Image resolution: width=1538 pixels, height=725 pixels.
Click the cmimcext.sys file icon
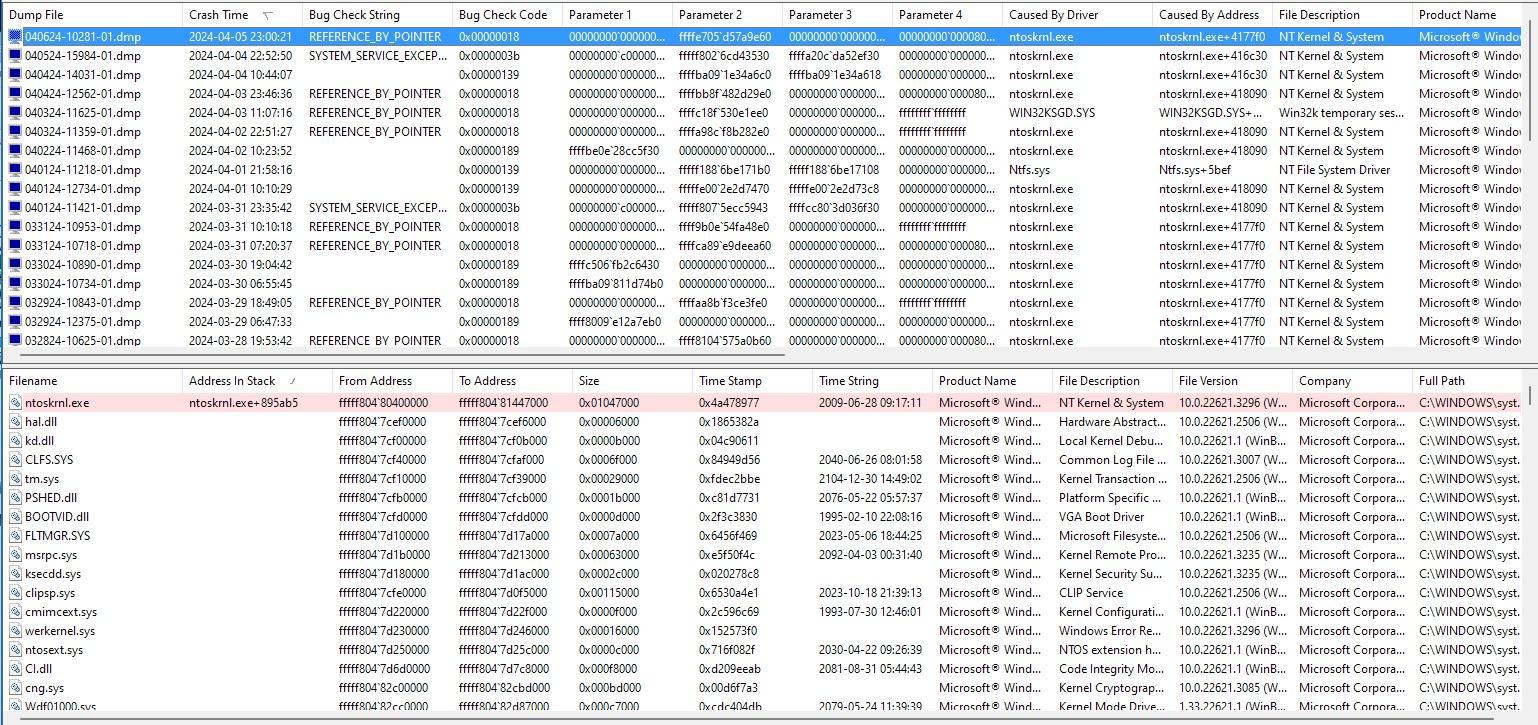pos(15,611)
